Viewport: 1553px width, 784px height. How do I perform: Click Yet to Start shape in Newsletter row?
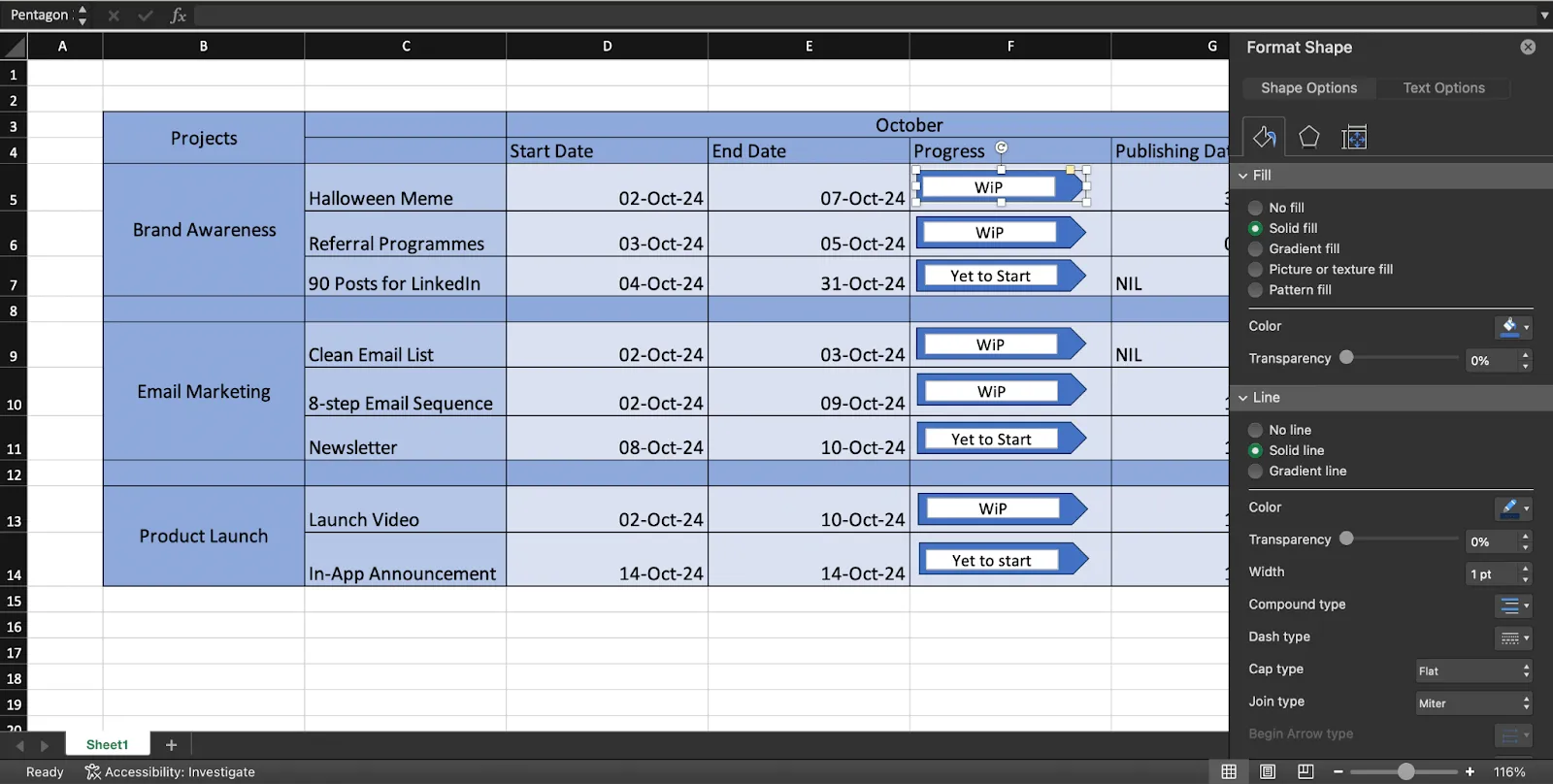point(1002,440)
